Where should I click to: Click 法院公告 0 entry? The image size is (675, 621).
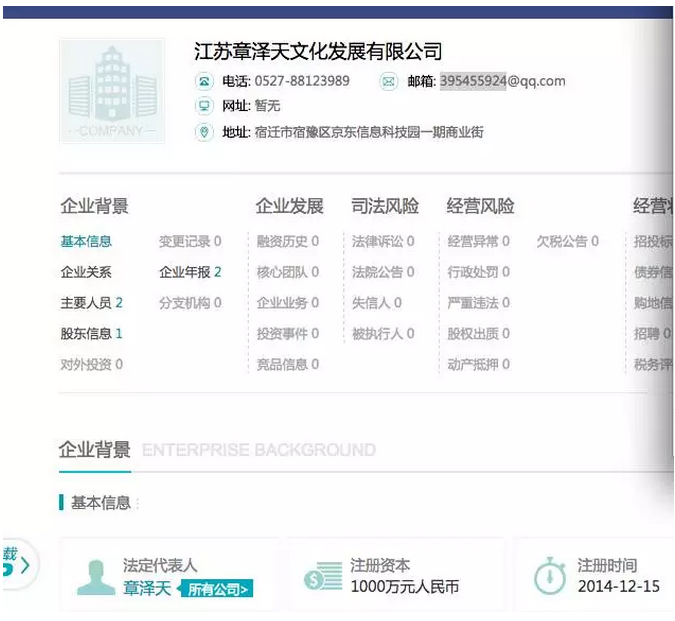(x=383, y=272)
